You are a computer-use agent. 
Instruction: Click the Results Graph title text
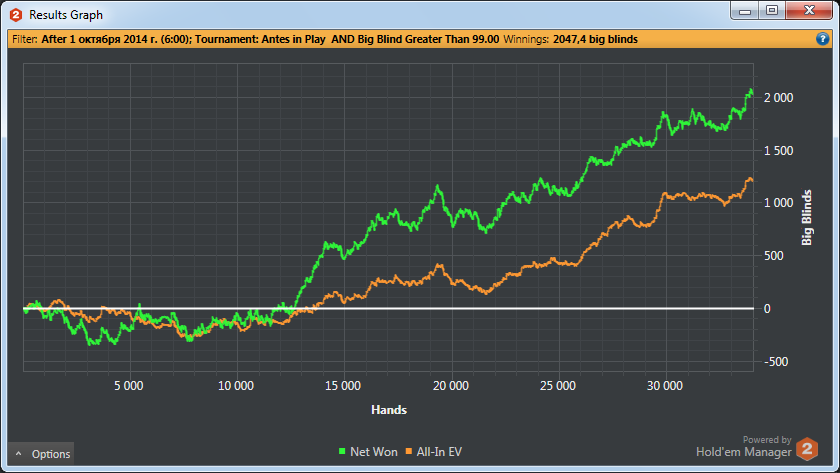[65, 15]
